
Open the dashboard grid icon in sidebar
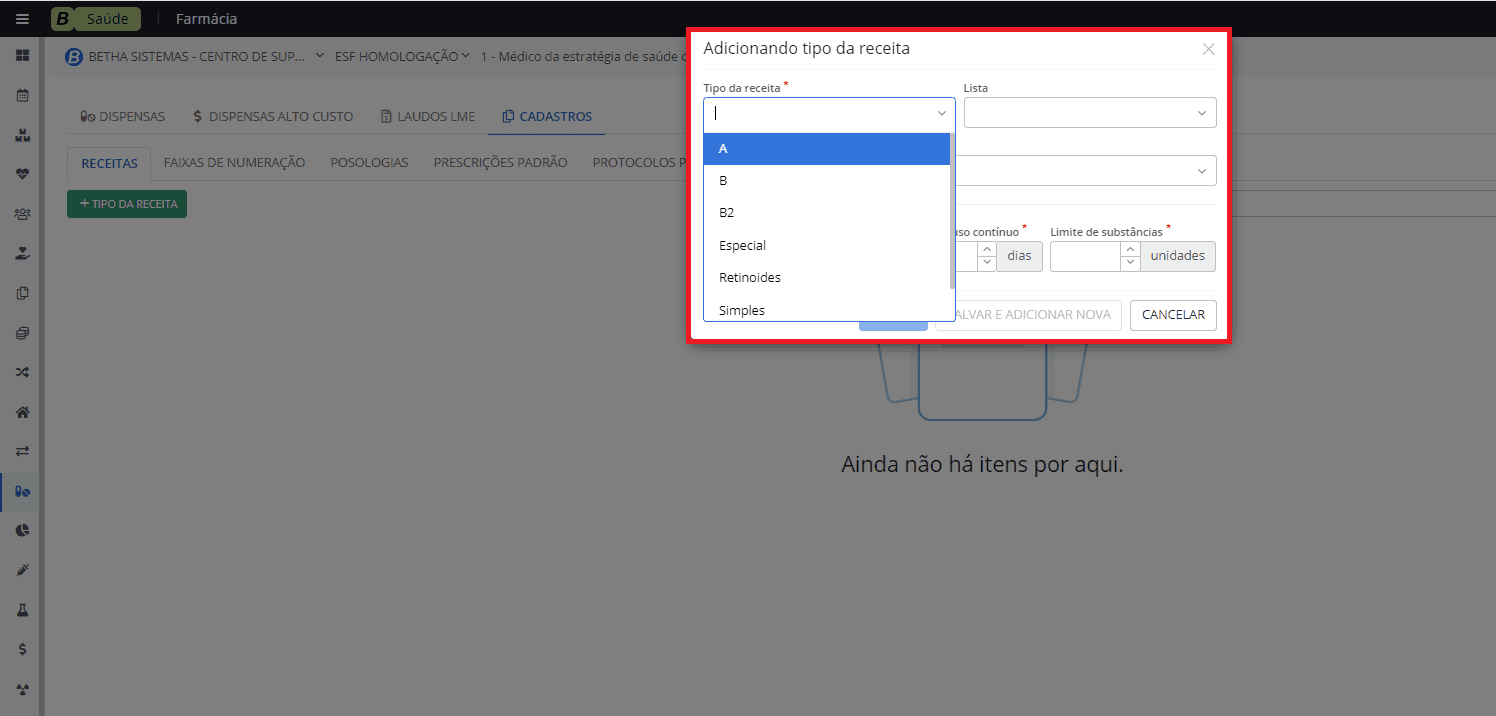(x=22, y=55)
